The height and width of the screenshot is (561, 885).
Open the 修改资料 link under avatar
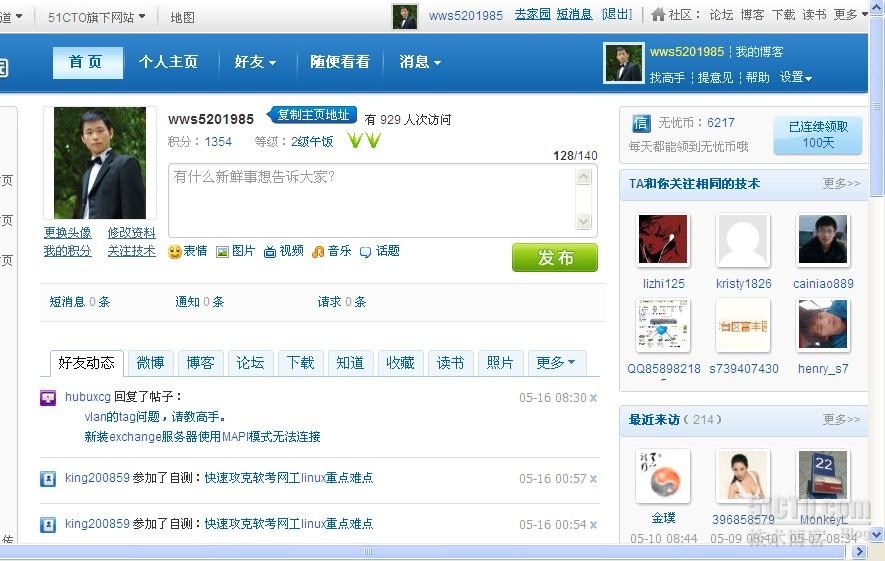pos(132,233)
